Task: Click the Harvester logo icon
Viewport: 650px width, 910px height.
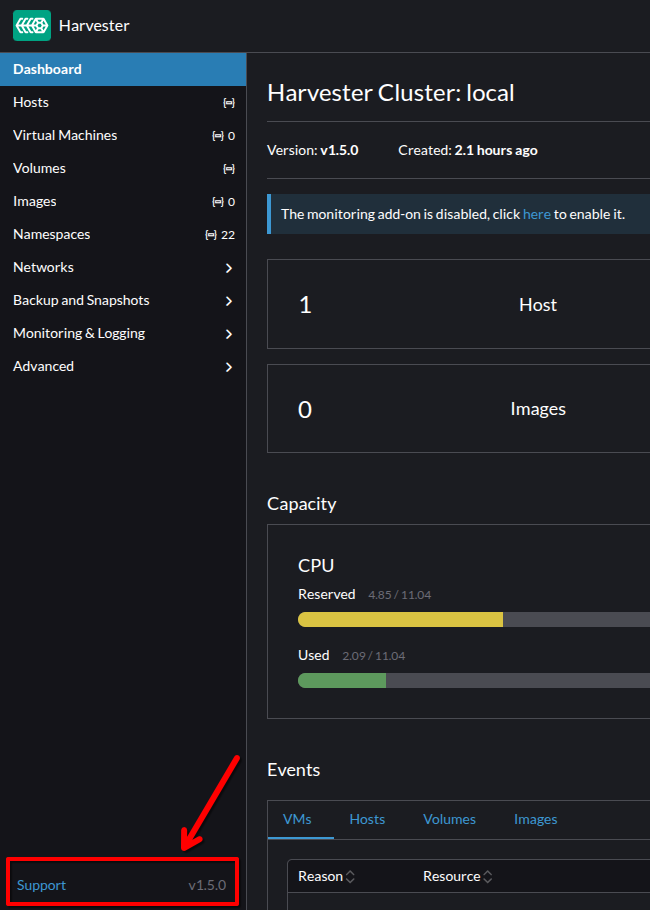Action: 32,25
